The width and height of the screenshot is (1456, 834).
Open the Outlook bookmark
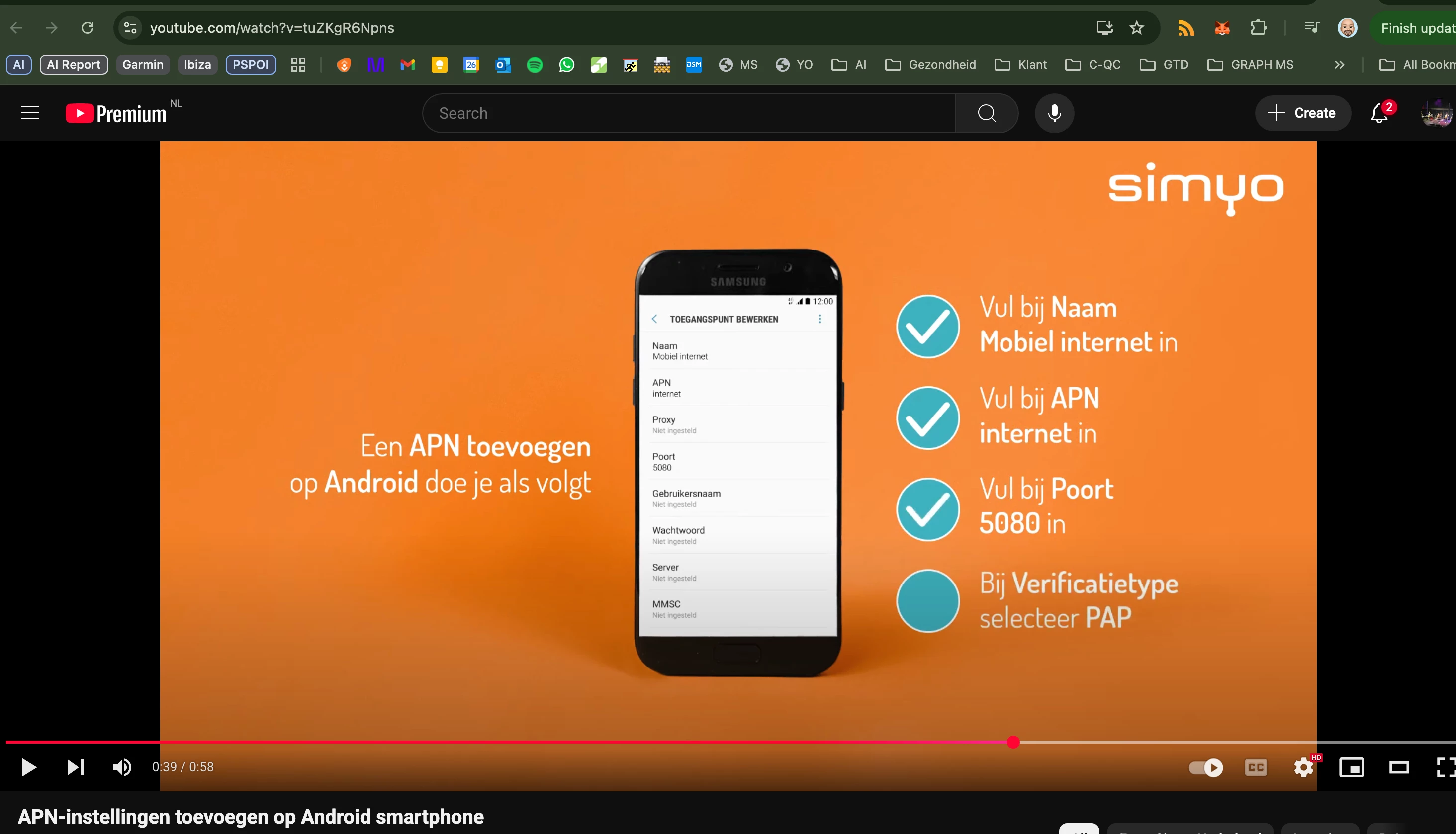pyautogui.click(x=503, y=65)
